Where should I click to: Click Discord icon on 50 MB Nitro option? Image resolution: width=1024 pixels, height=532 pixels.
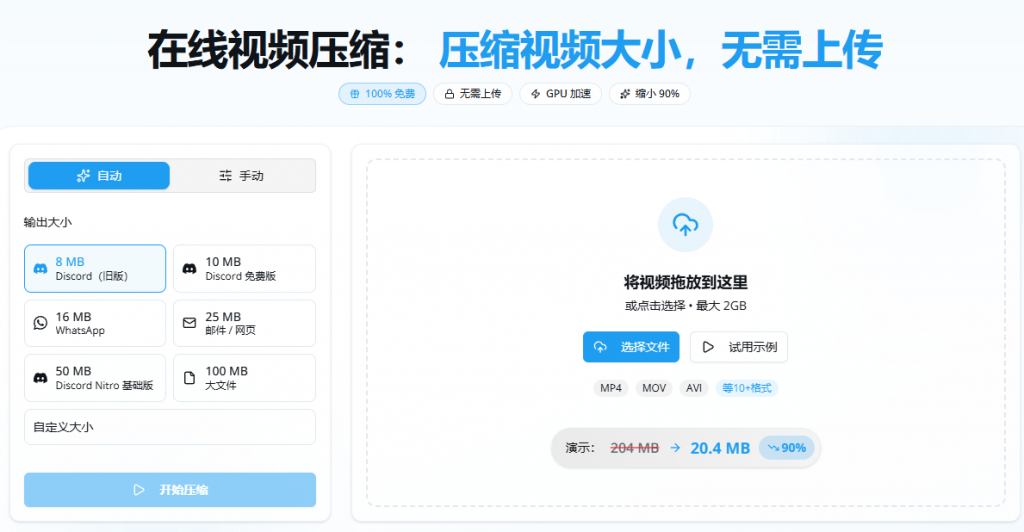coord(40,378)
